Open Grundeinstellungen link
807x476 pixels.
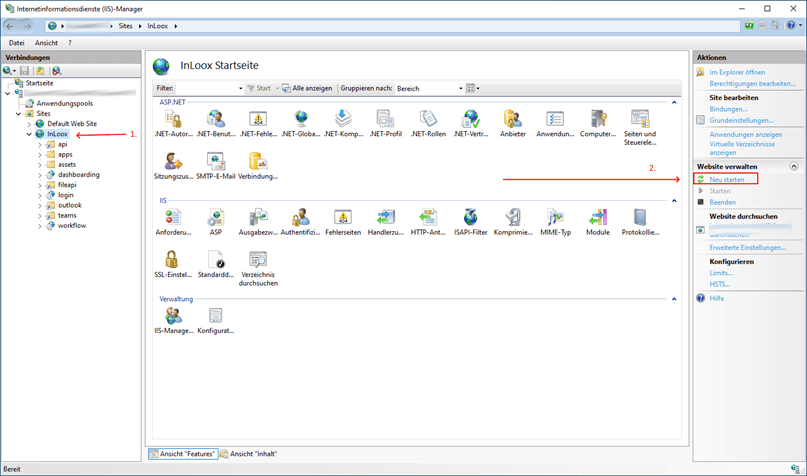tap(741, 120)
